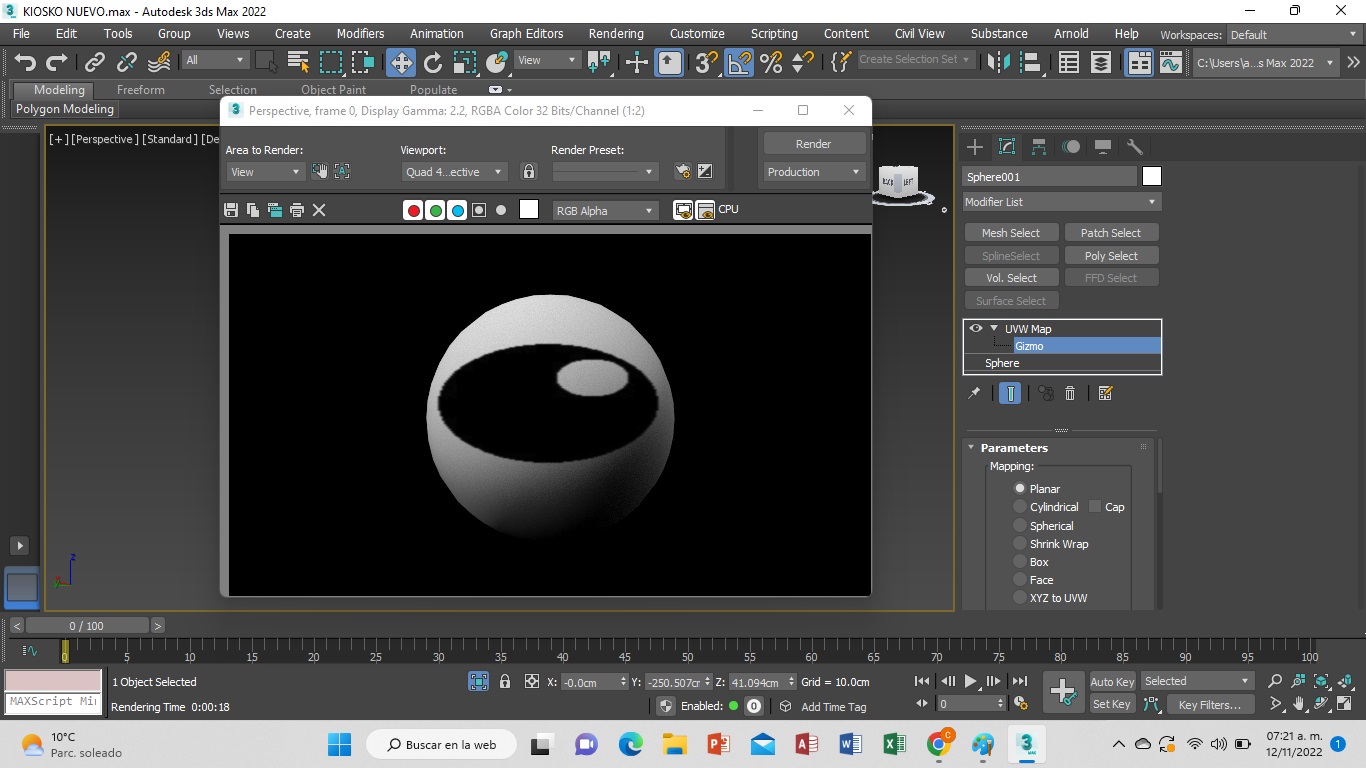Enable the red channel in render window
Image resolution: width=1366 pixels, height=768 pixels.
[x=413, y=210]
